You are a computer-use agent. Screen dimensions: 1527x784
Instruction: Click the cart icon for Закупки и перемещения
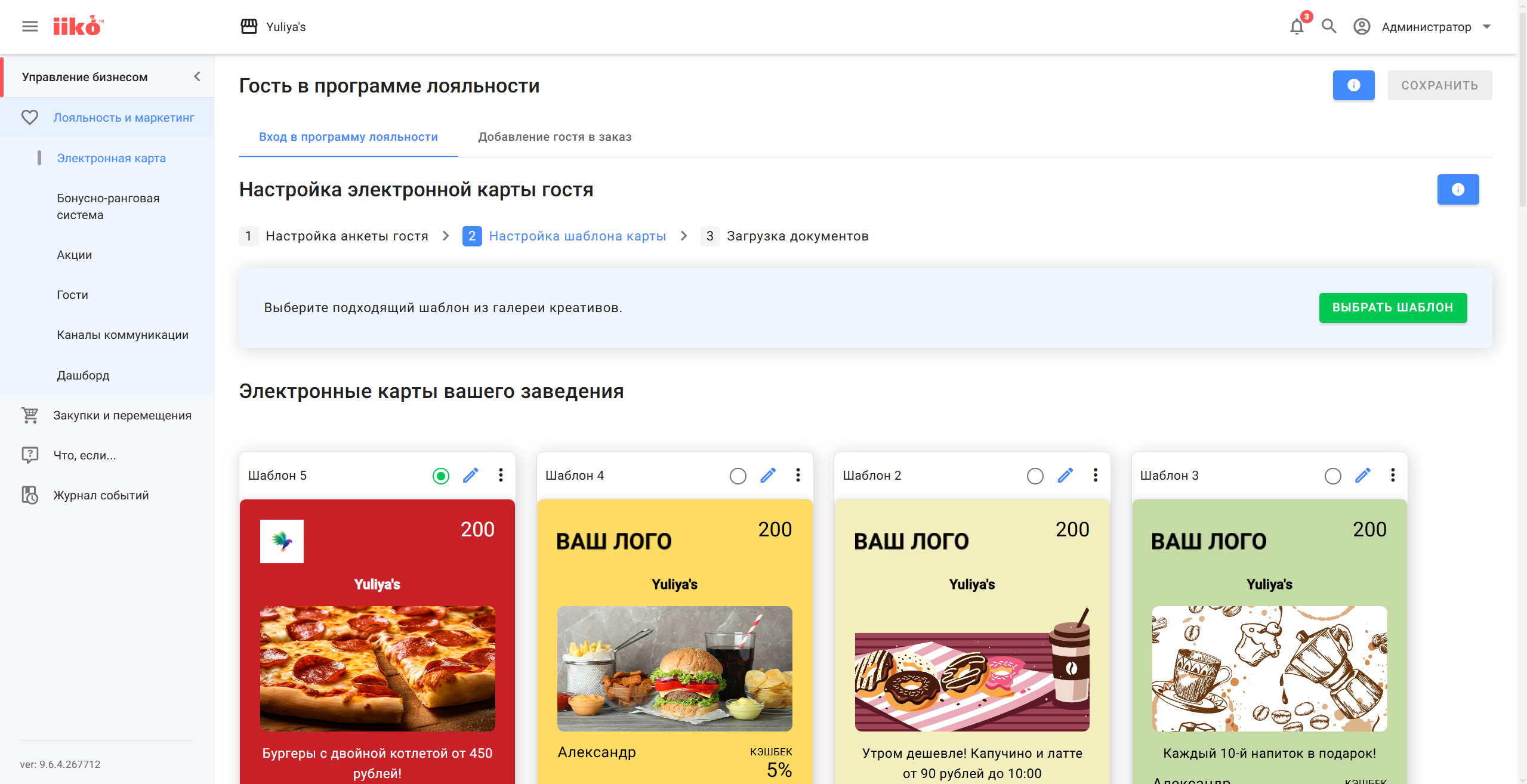coord(30,415)
